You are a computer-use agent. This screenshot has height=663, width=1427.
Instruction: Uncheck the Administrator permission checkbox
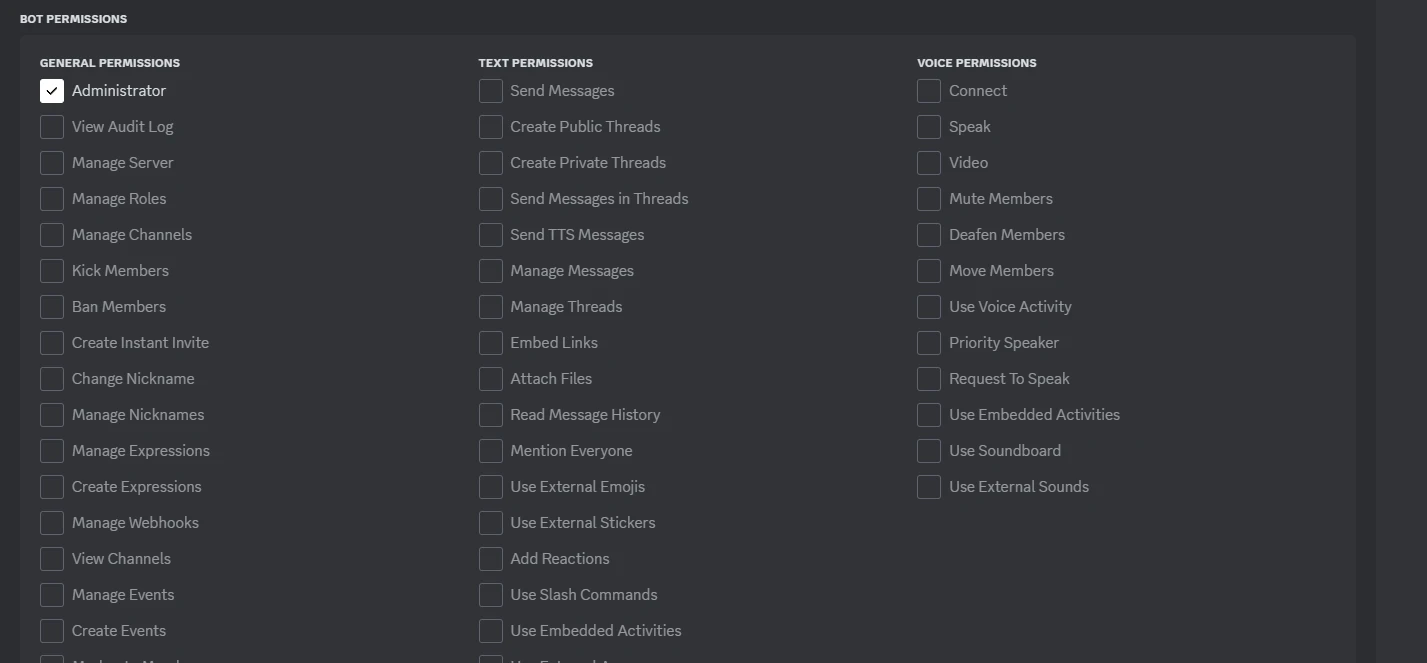52,91
